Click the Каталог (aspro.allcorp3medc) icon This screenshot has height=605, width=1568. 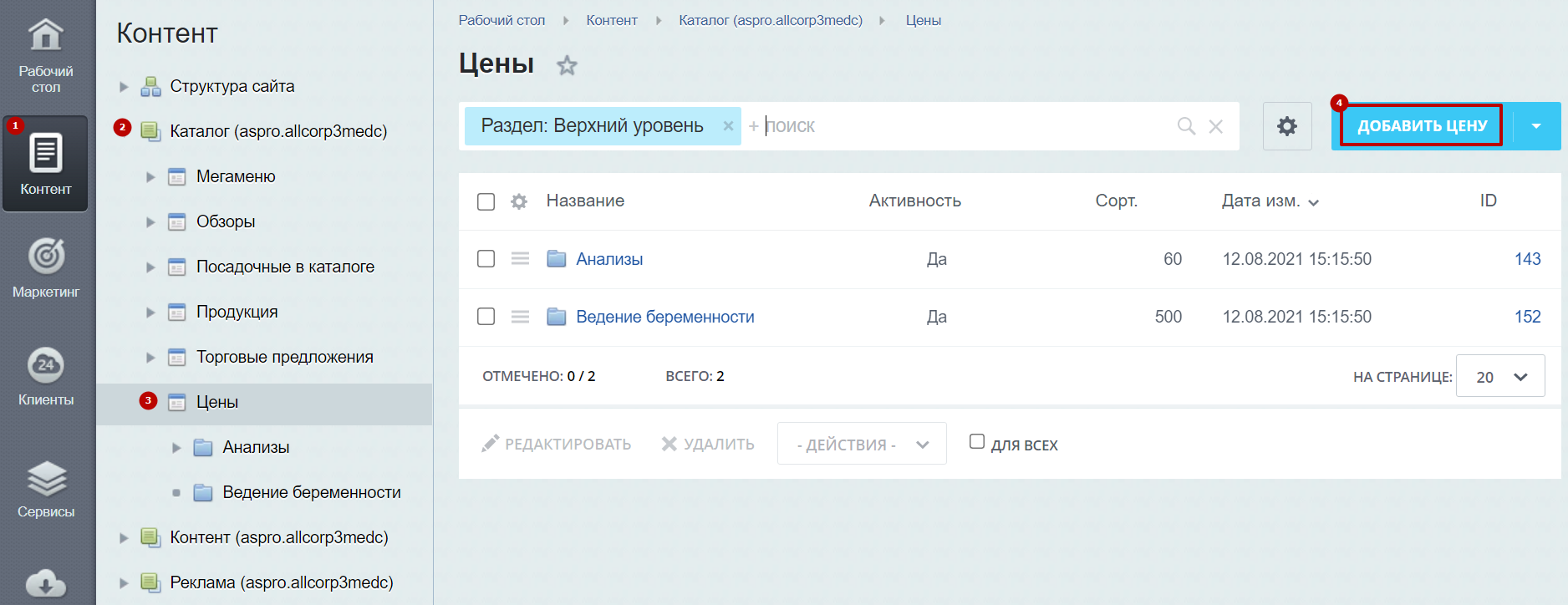point(150,131)
